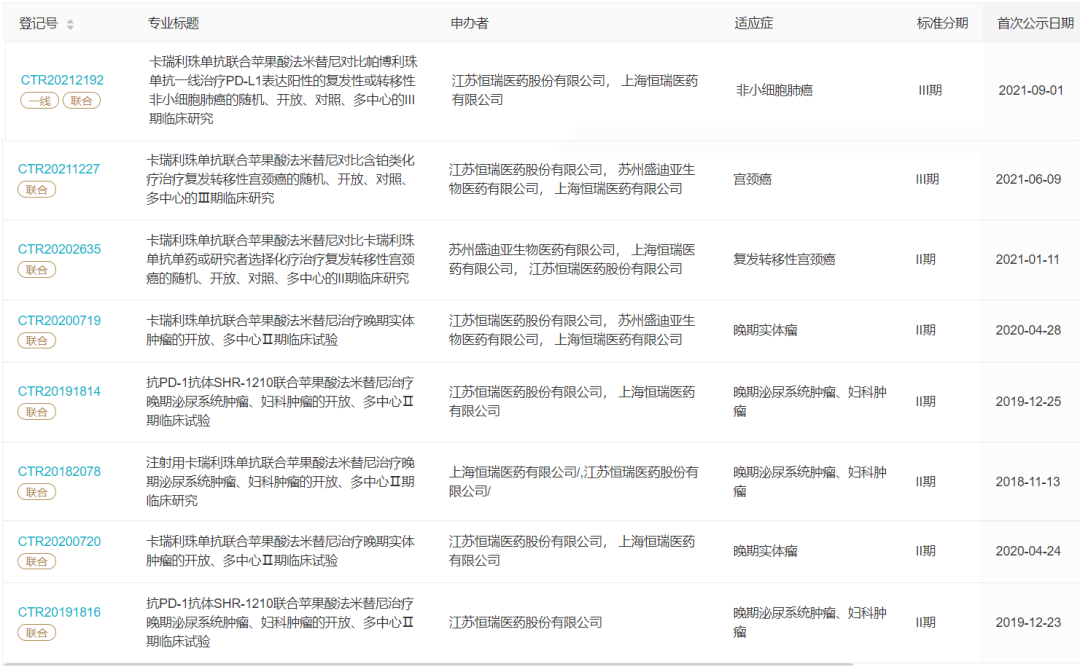The image size is (1080, 667).
Task: Select the date 2021-01-11
Action: click(1028, 259)
